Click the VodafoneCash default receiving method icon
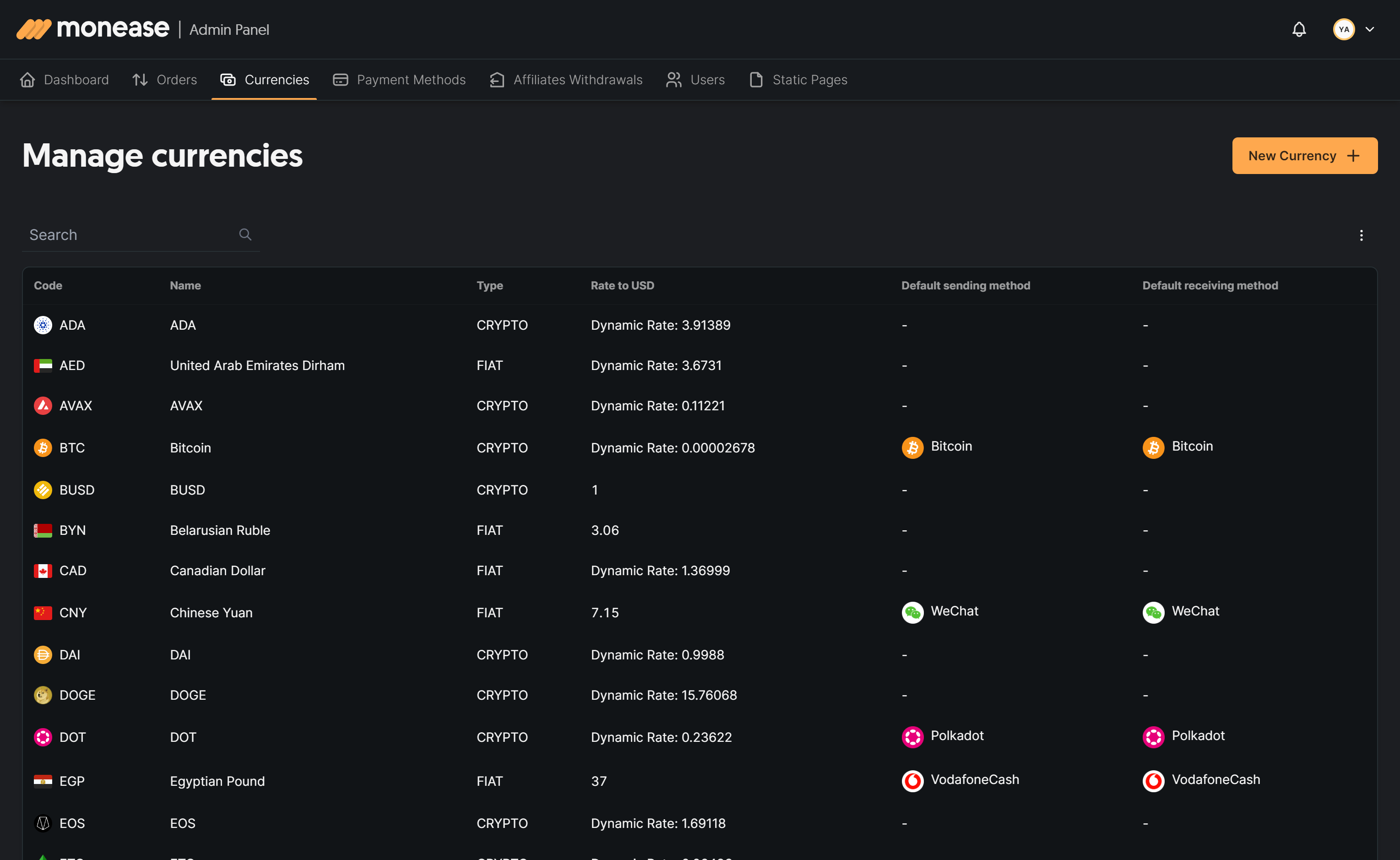The width and height of the screenshot is (1400, 860). tap(1153, 780)
